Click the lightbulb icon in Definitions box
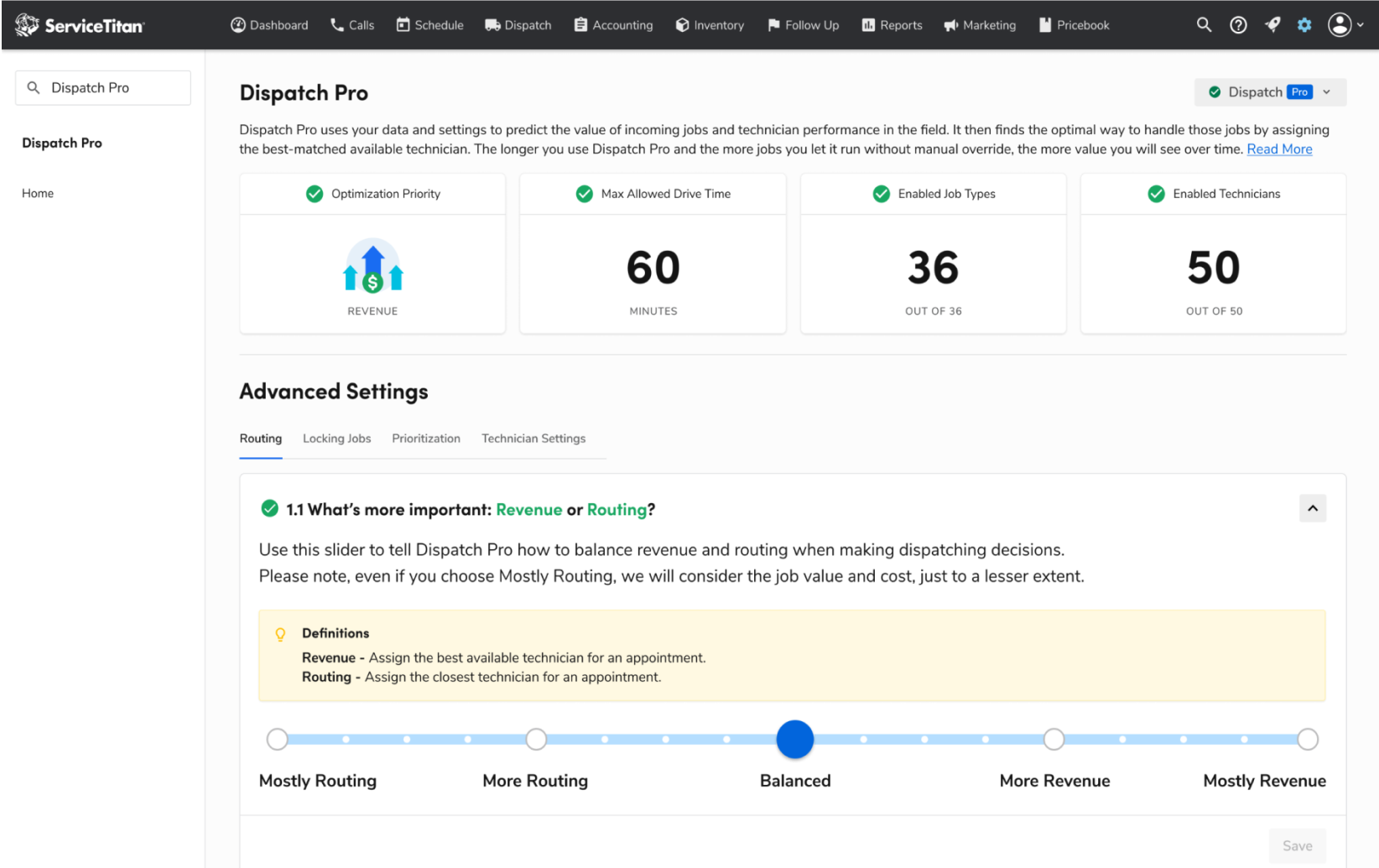 tap(280, 635)
